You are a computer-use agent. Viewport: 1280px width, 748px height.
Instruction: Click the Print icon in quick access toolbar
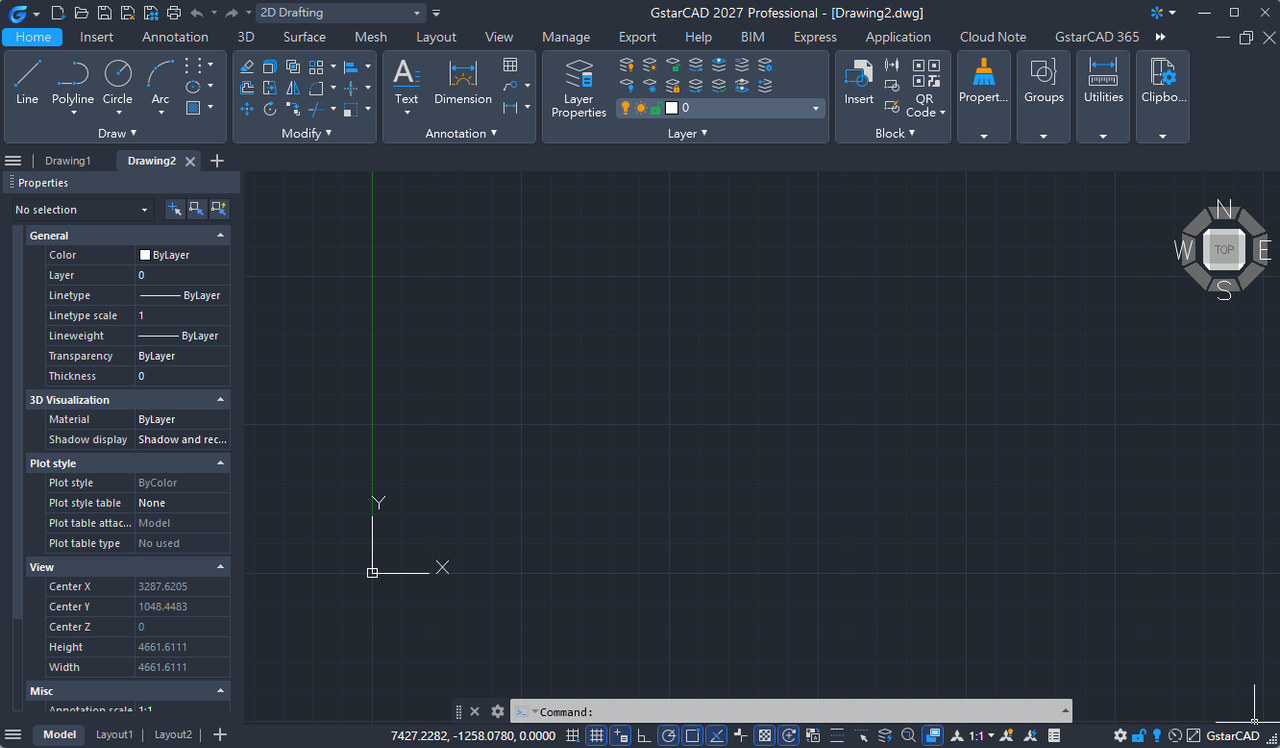point(174,13)
